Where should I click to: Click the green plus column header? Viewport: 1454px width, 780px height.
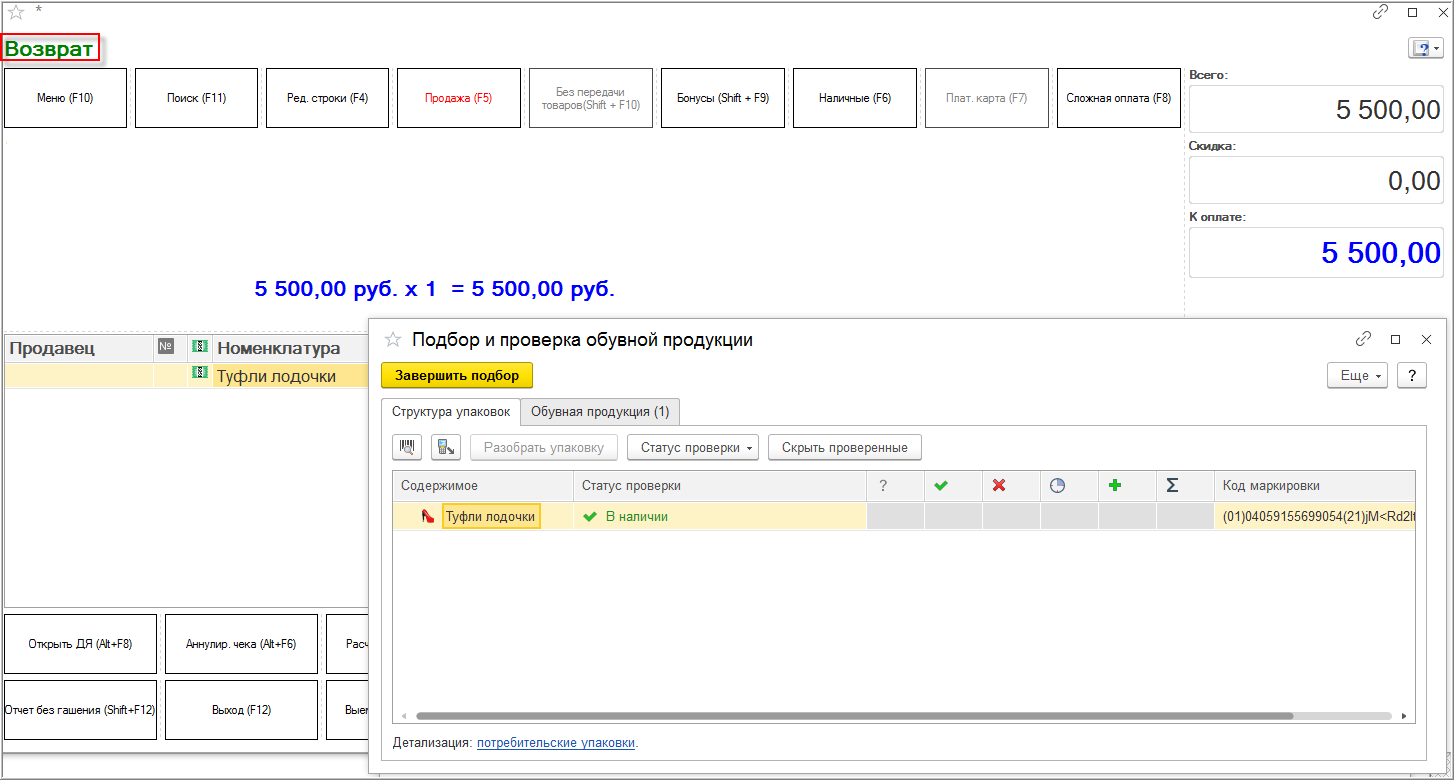click(x=1115, y=486)
